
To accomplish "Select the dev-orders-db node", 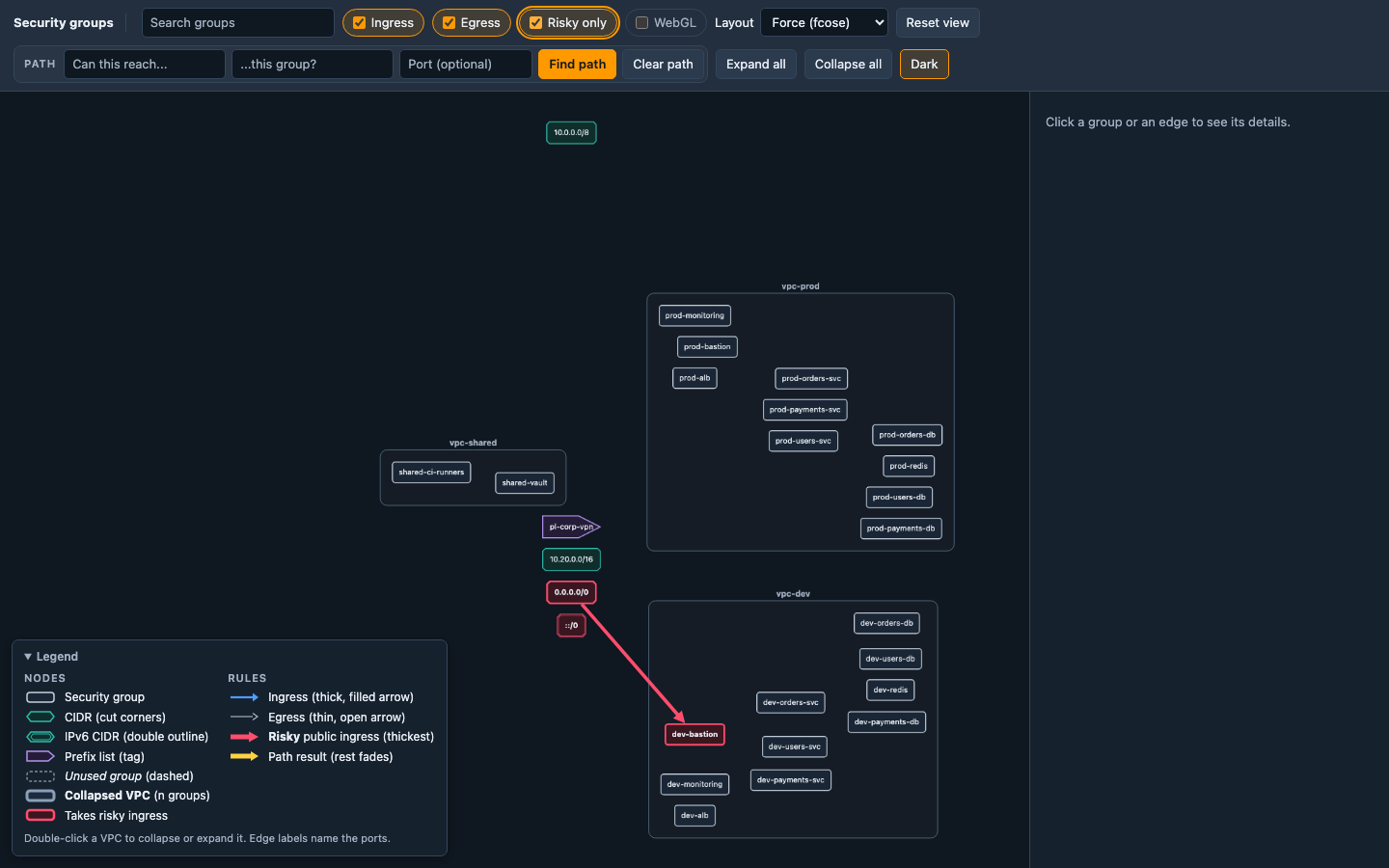I will (886, 623).
